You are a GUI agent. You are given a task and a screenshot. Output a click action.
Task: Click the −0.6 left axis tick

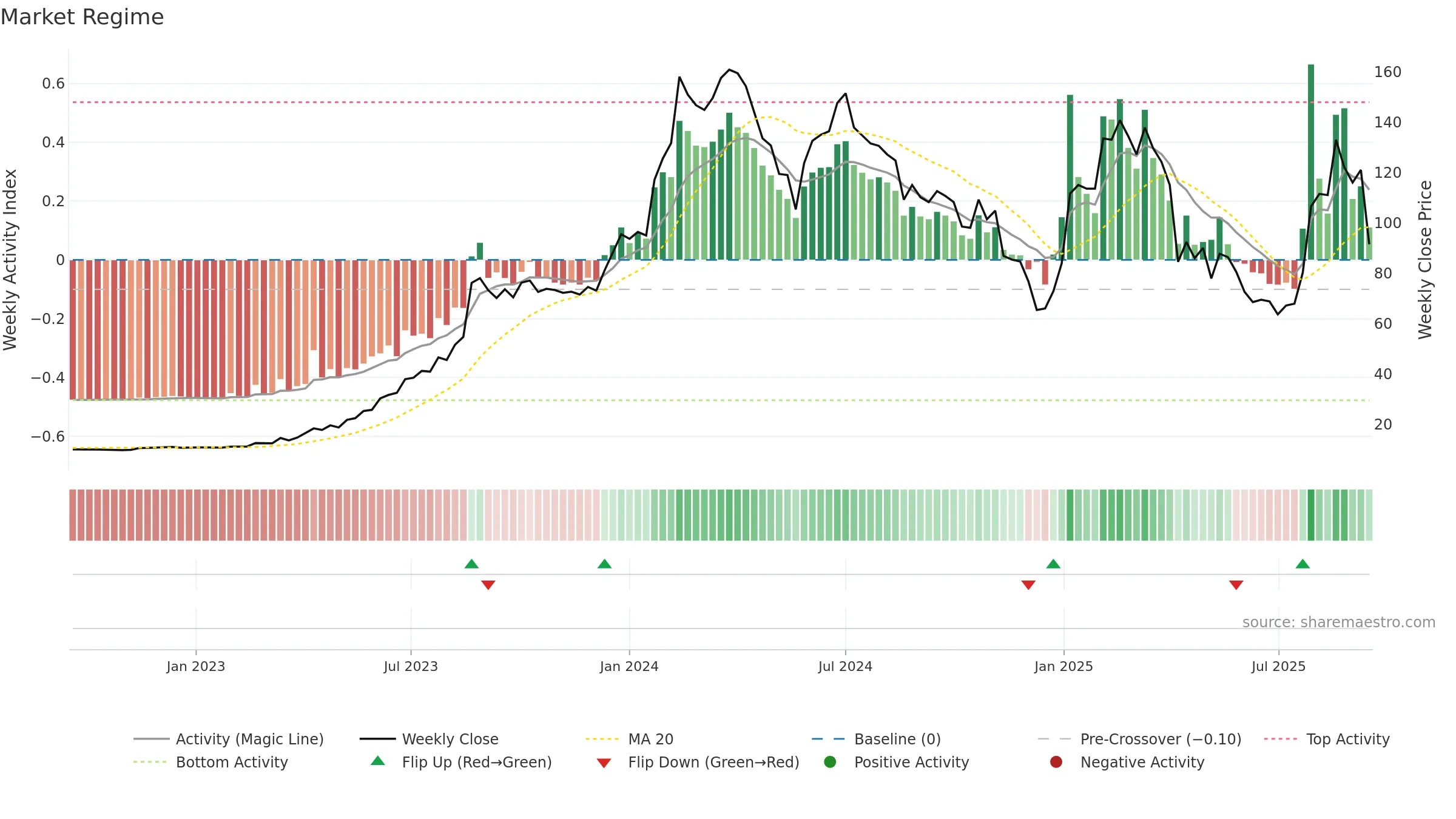[48, 437]
